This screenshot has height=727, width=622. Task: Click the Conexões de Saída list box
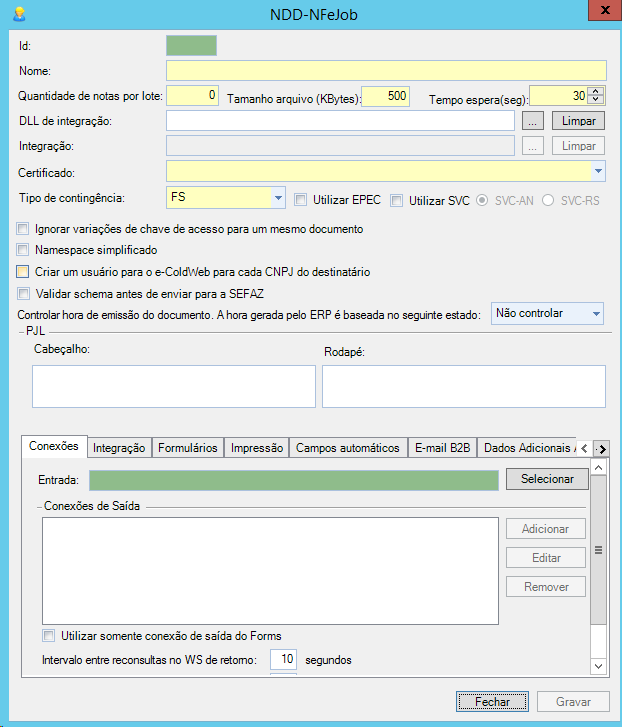click(x=270, y=571)
